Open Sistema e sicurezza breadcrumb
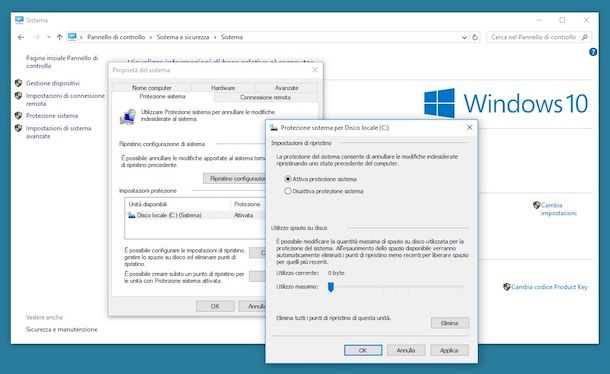 click(183, 37)
